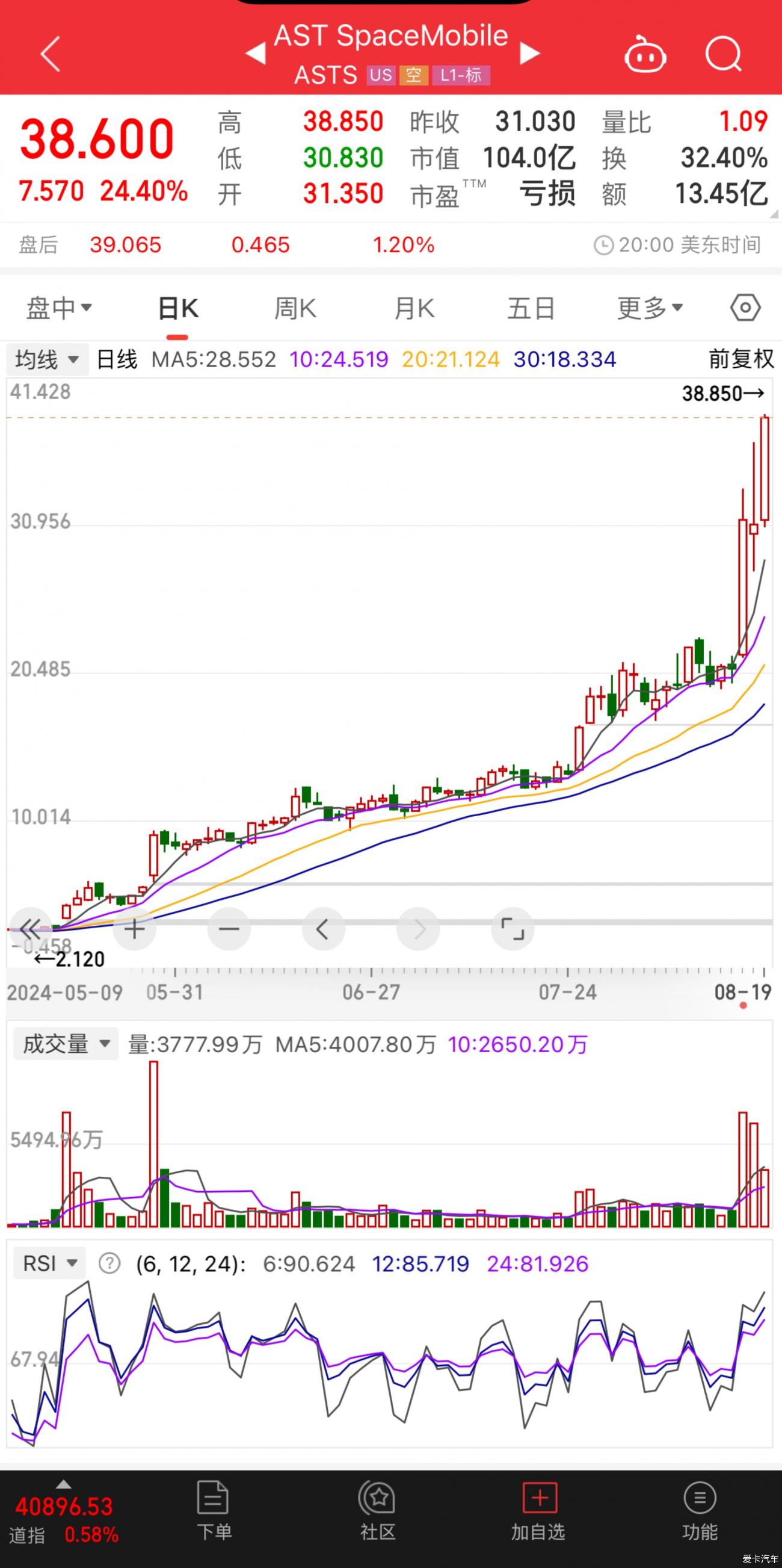Open chart settings hexagon icon
Image resolution: width=782 pixels, height=1568 pixels.
(745, 308)
